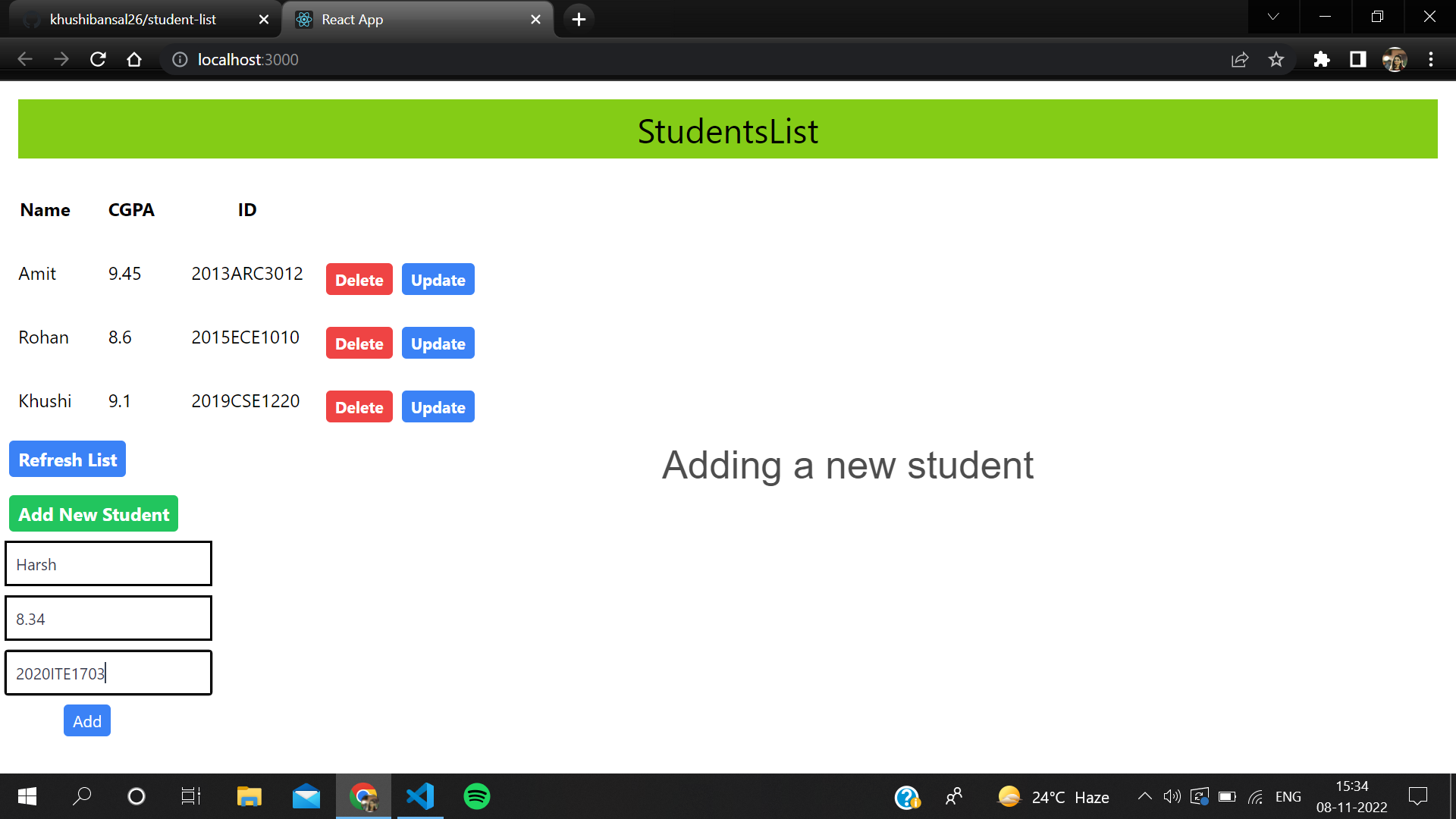Open Visual Studio Code from taskbar
This screenshot has height=819, width=1456.
(x=420, y=796)
